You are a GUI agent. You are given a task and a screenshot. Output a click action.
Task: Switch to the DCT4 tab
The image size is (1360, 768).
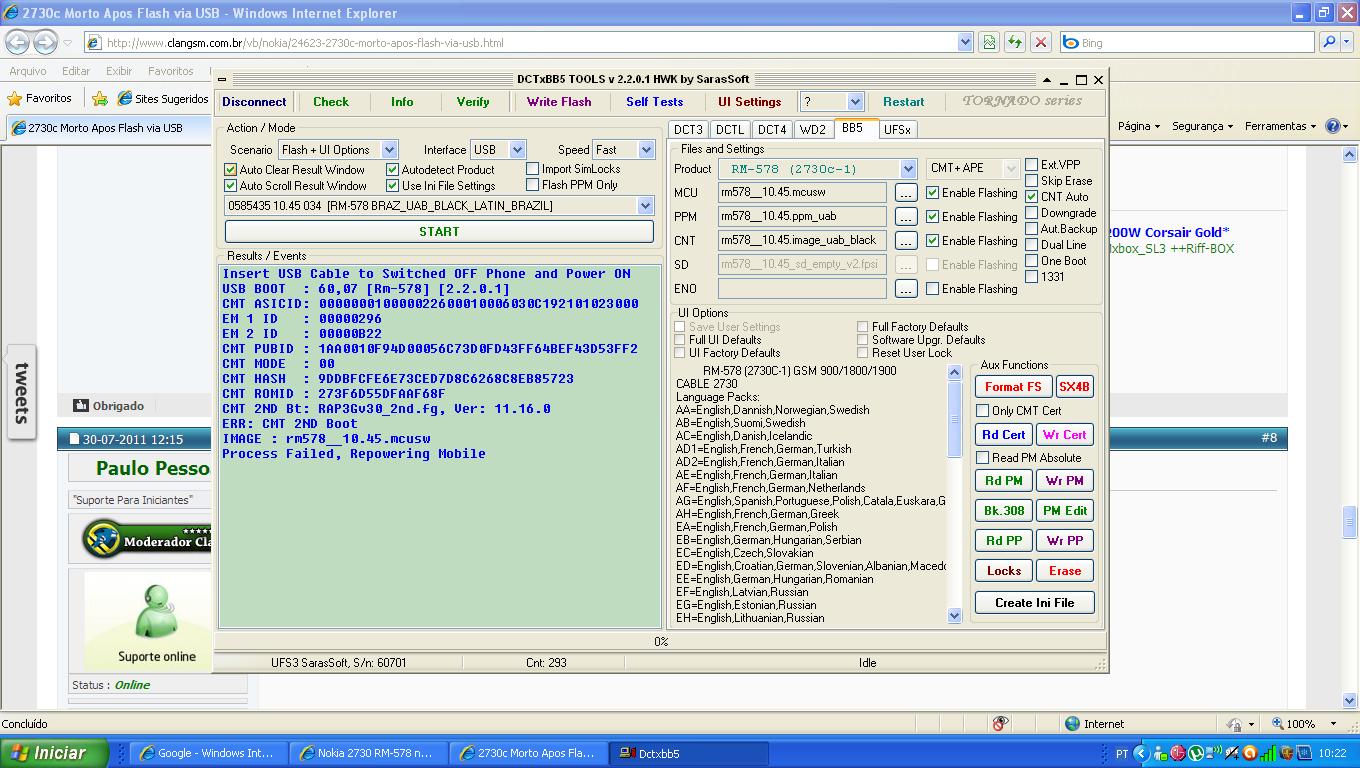tap(771, 129)
